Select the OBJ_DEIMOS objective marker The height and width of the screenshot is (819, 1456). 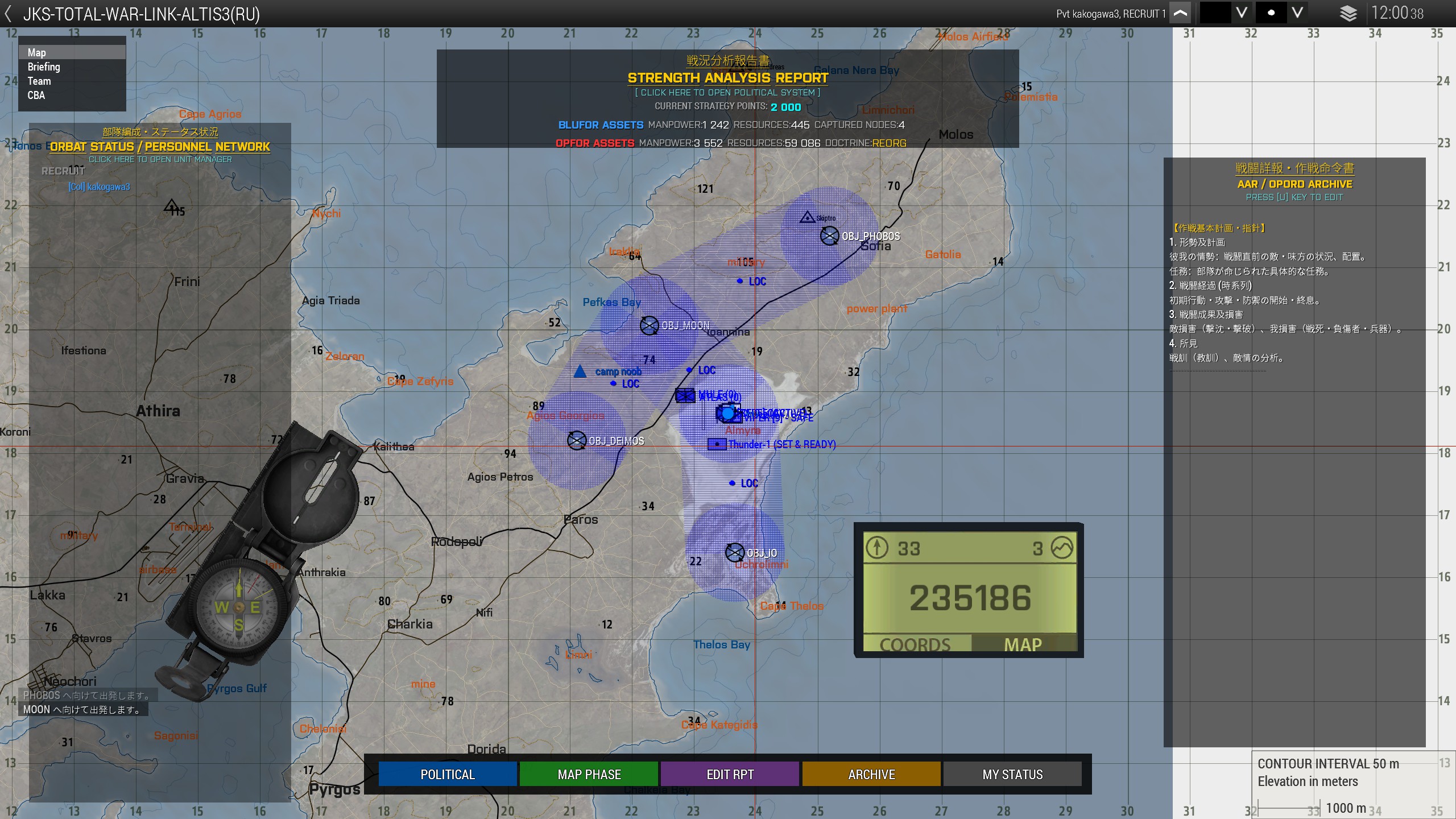pos(576,440)
